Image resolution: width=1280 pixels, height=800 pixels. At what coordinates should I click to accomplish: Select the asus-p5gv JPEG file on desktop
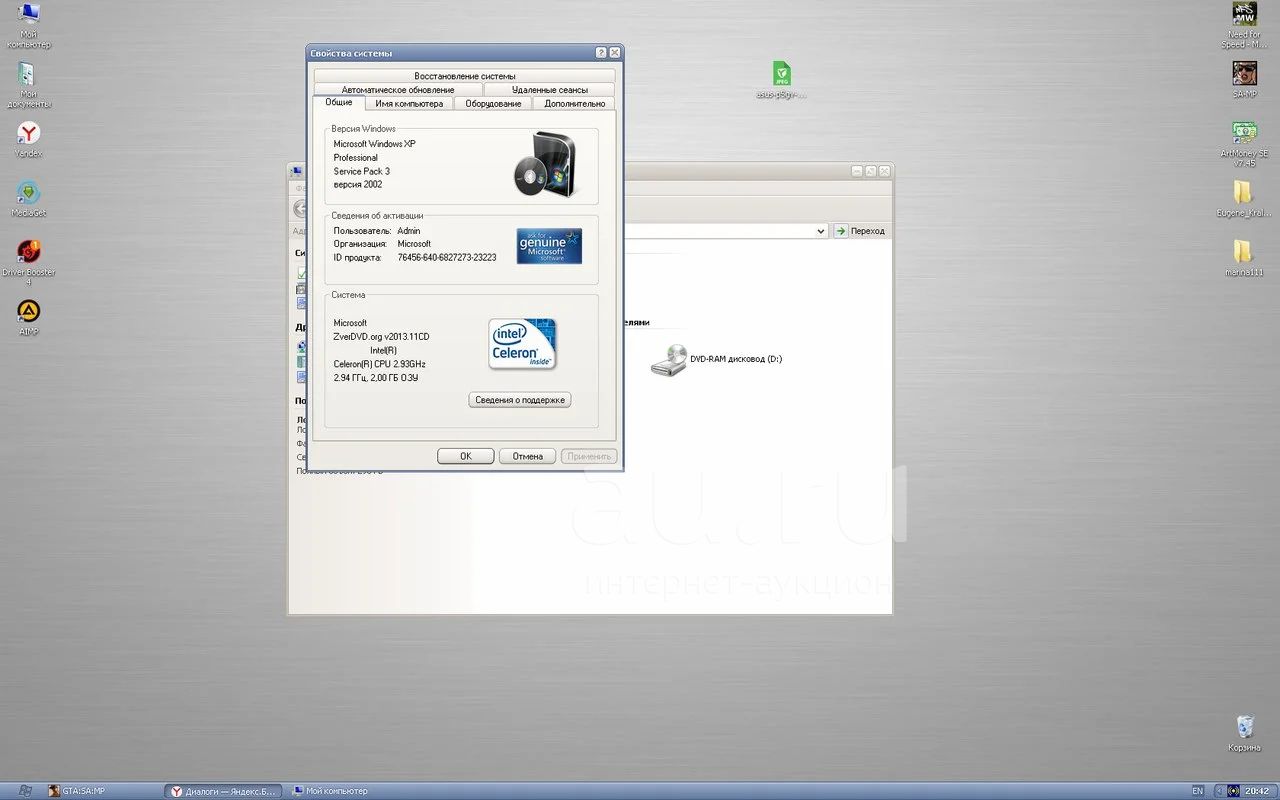pyautogui.click(x=781, y=80)
